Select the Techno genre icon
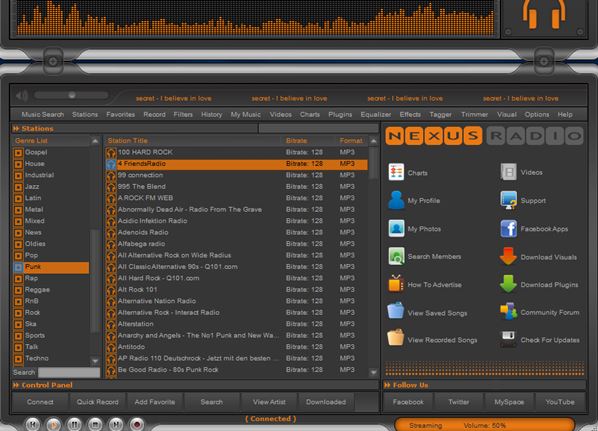Image resolution: width=598 pixels, height=431 pixels. tap(18, 359)
